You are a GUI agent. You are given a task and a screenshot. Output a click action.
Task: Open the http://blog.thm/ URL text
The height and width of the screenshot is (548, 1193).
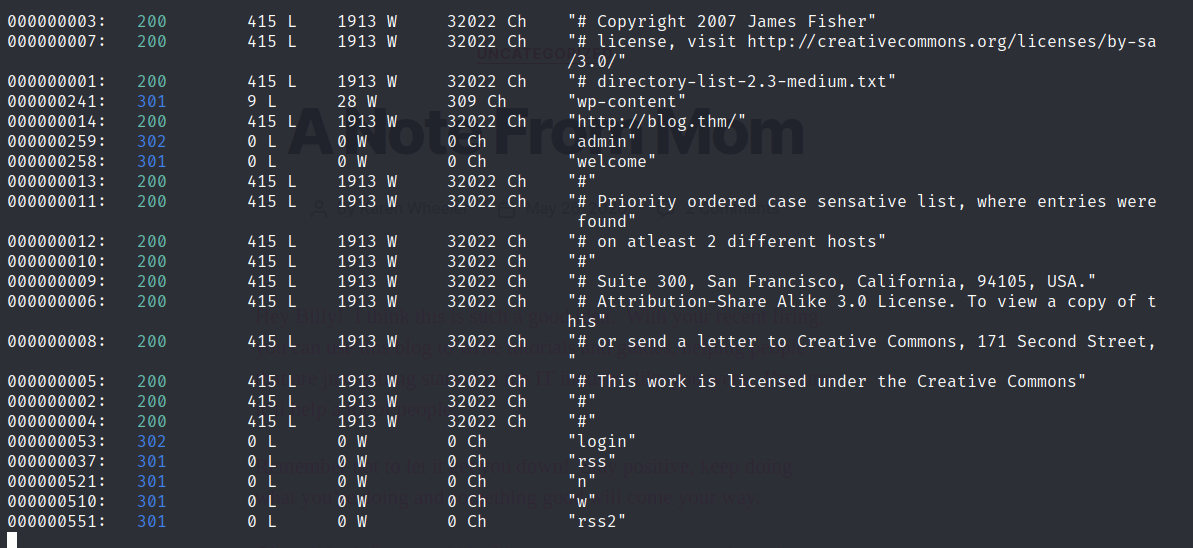[657, 122]
